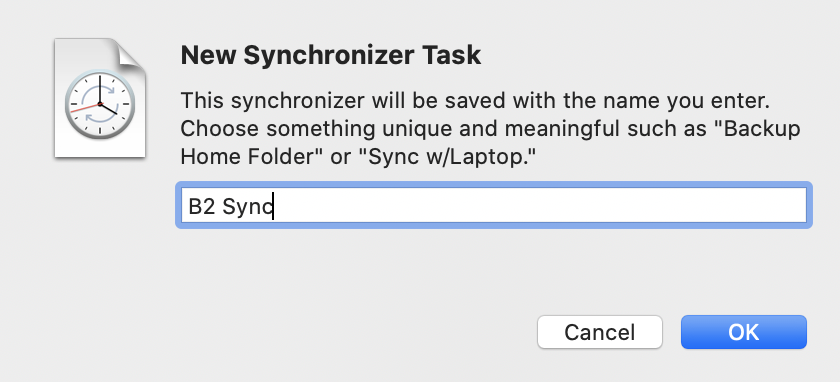Screen dimensions: 840x382
Task: Focus the synchronizer name text field
Action: click(x=494, y=205)
